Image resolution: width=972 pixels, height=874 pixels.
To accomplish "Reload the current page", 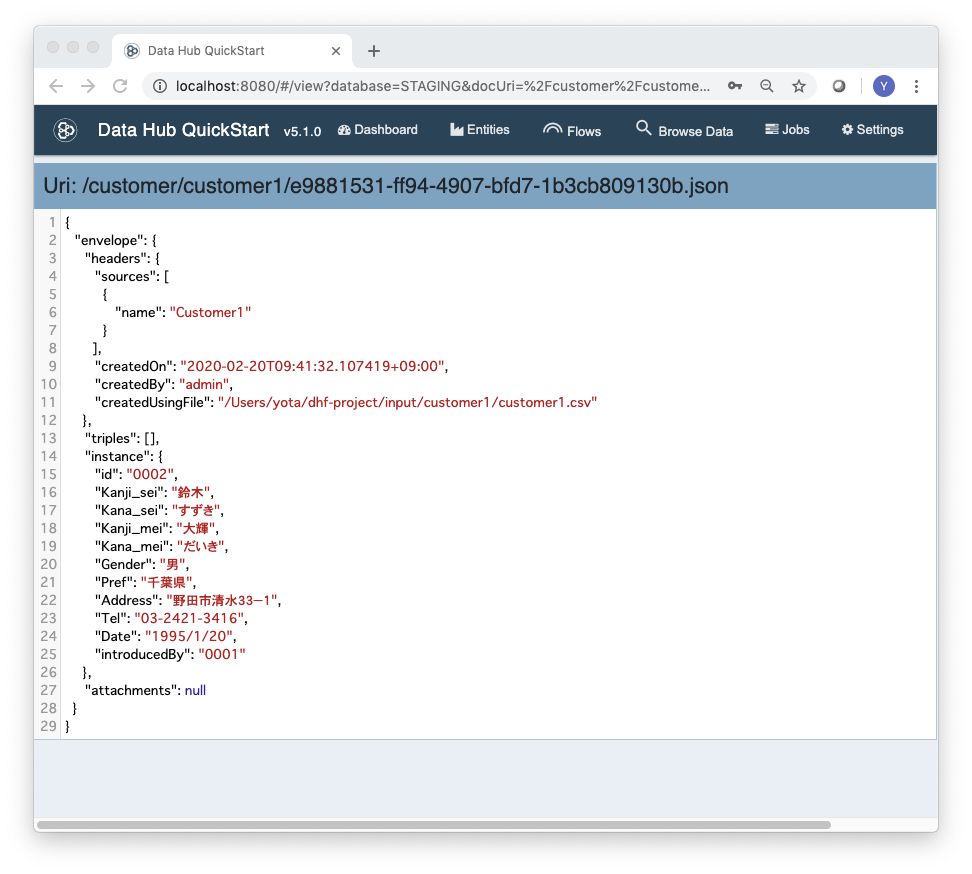I will [x=120, y=86].
